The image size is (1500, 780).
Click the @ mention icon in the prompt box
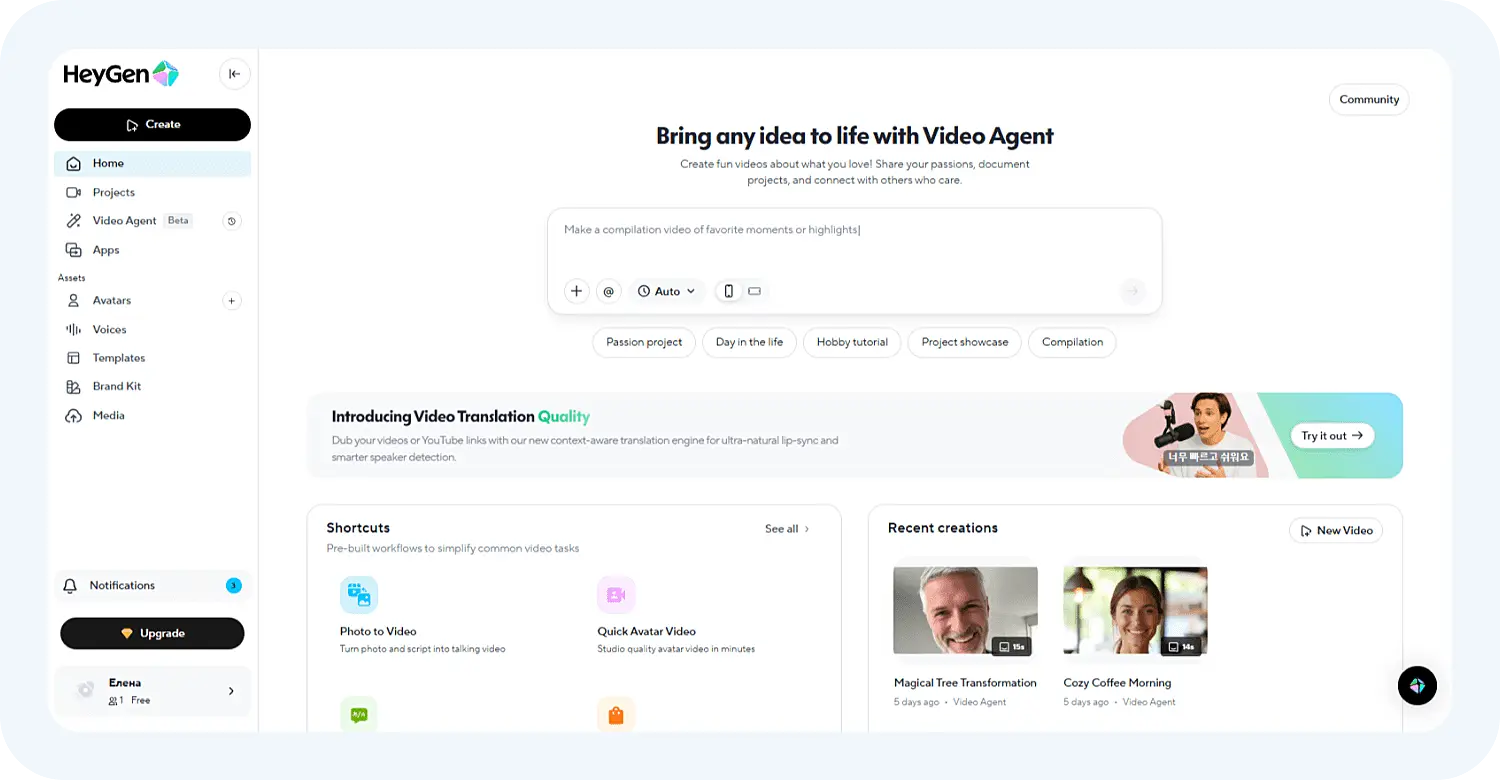(609, 291)
